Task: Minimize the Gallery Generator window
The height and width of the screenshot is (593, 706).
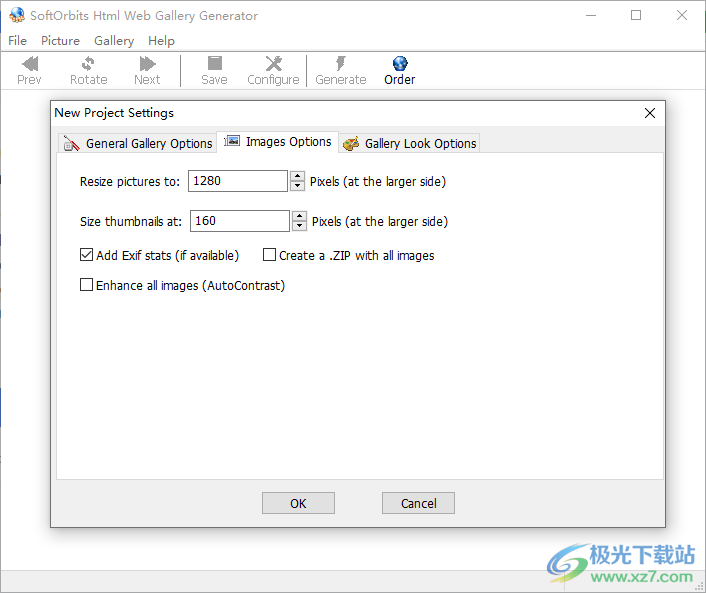Action: click(x=591, y=15)
